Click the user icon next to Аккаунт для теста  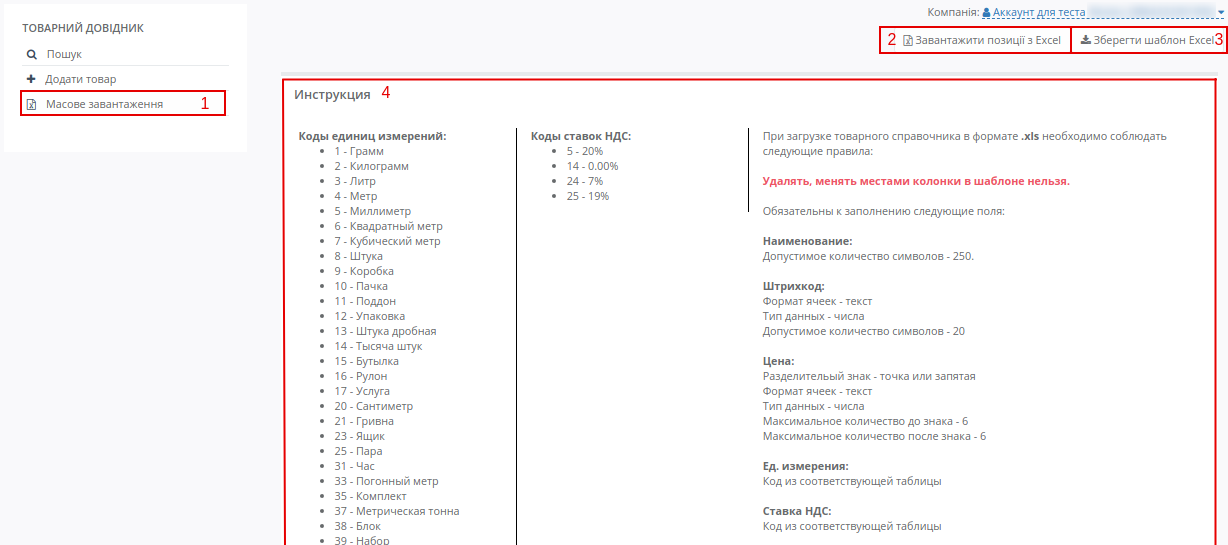click(x=986, y=13)
